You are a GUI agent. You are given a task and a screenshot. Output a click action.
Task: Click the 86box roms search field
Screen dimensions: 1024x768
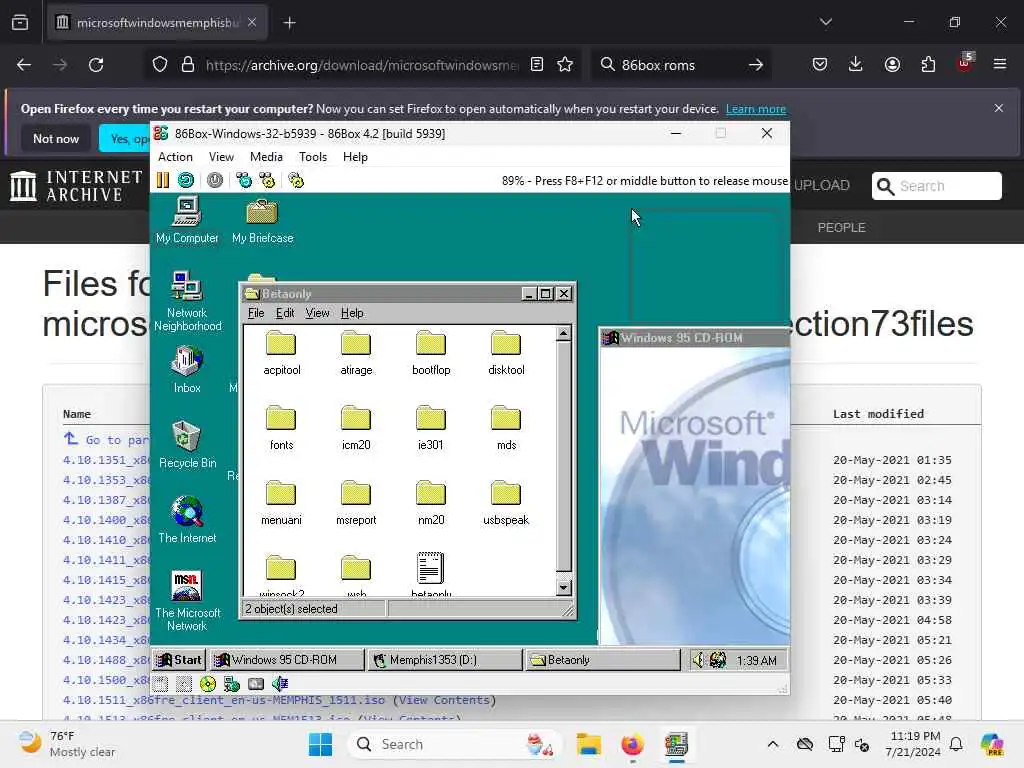(681, 65)
